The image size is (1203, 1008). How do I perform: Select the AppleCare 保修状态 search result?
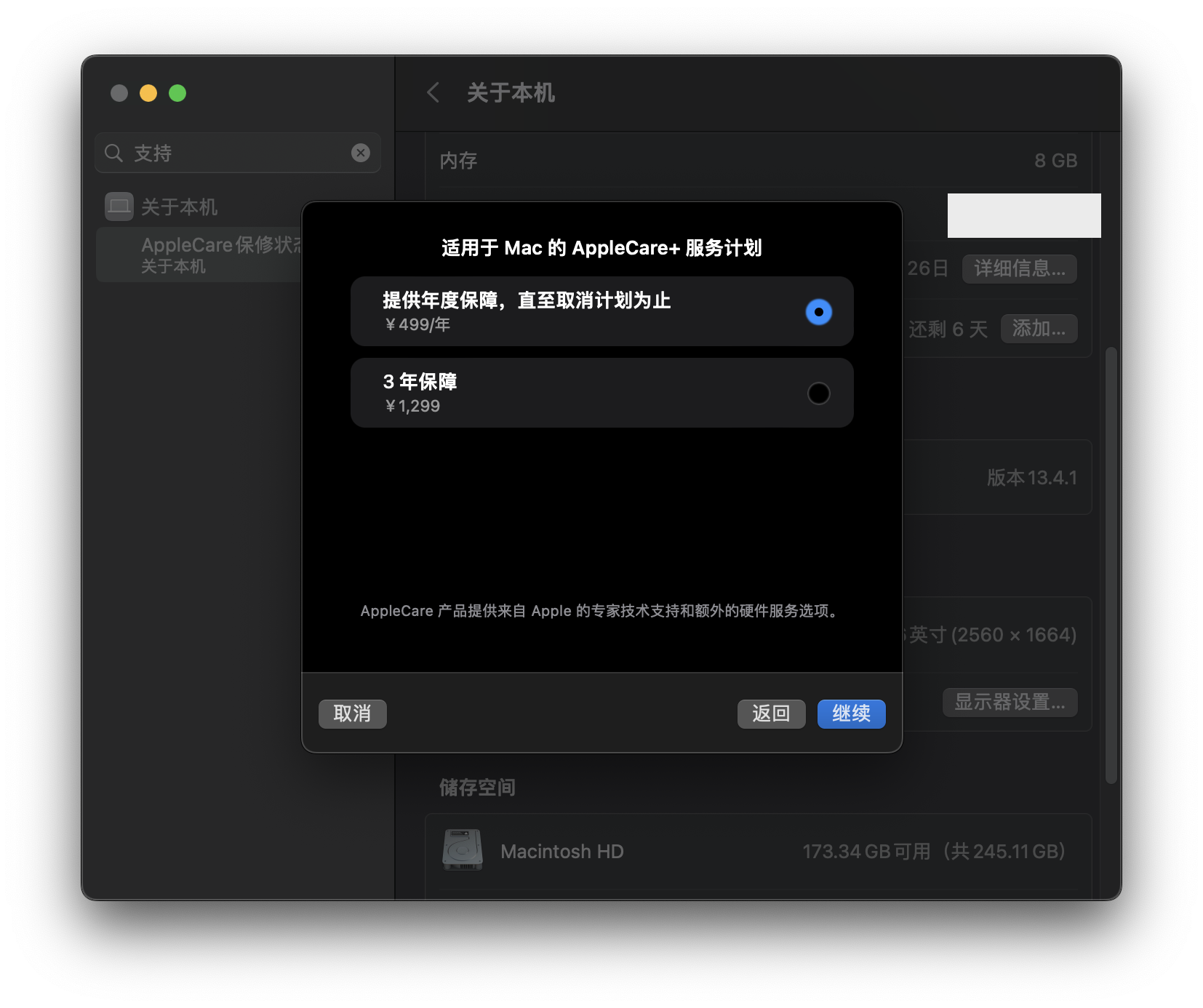(199, 255)
